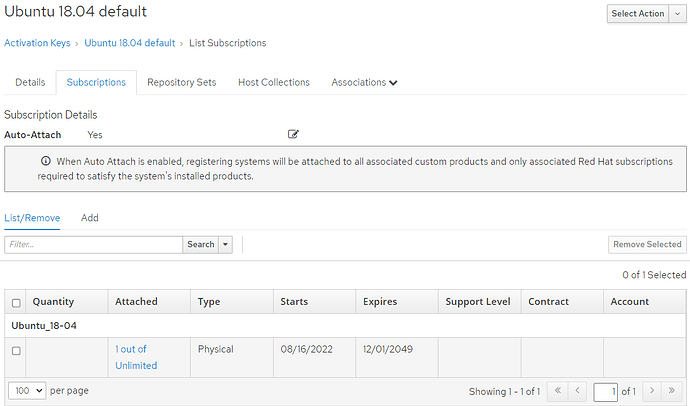
Task: Click the Contract column header
Action: point(562,302)
